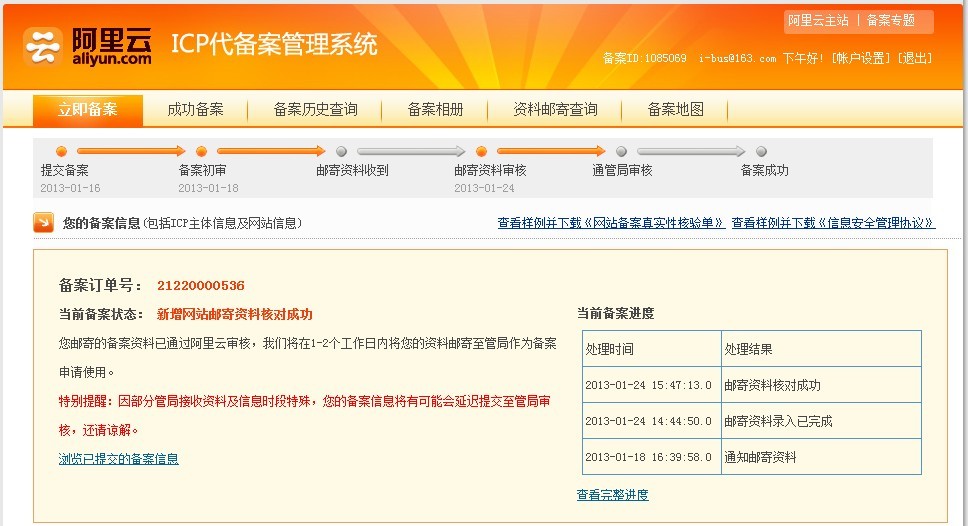968x526 pixels.
Task: Open the 阿里云主站 link
Action: [x=818, y=20]
